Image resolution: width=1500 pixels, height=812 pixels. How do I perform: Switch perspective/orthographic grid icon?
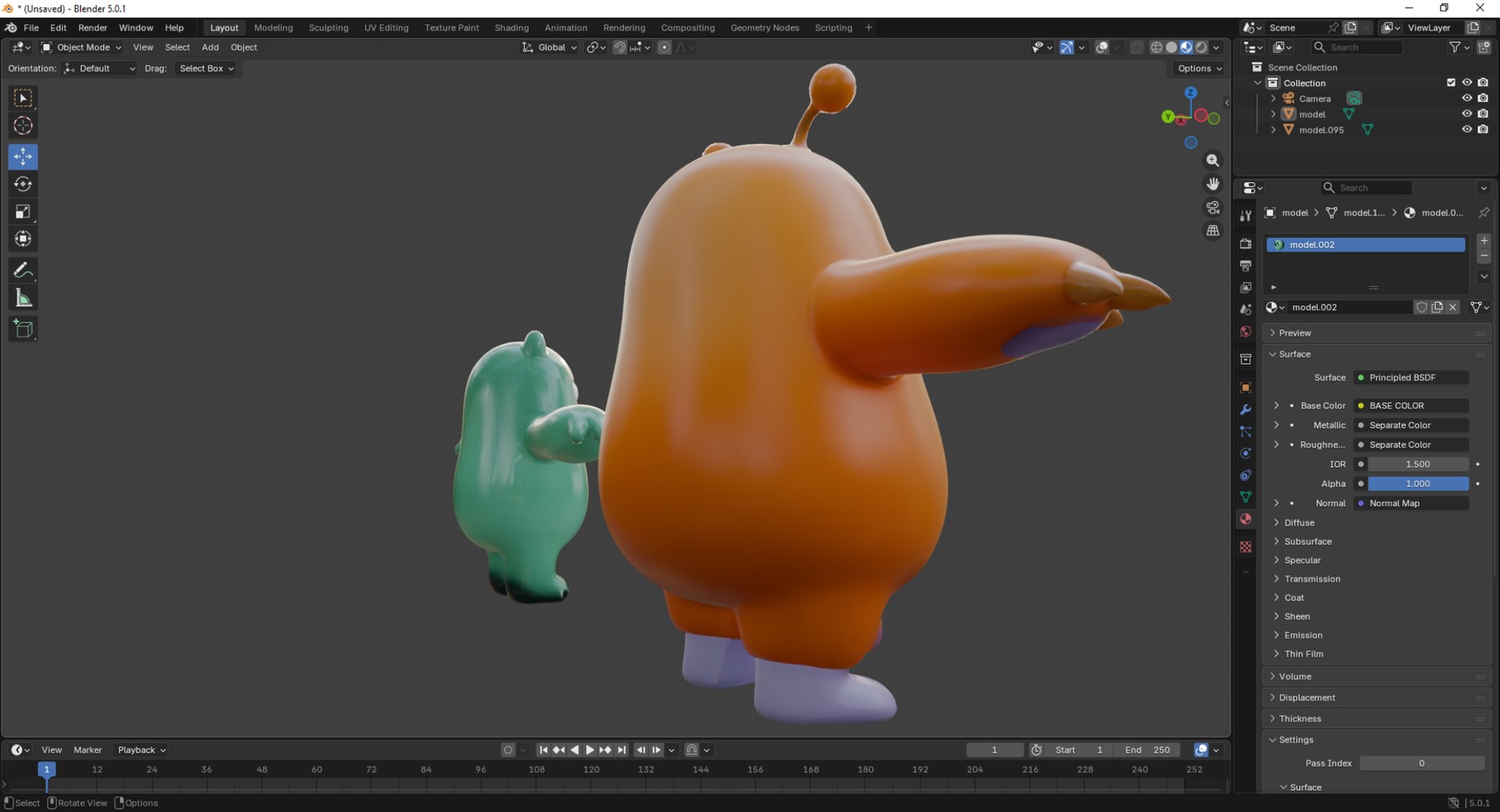coord(1212,230)
